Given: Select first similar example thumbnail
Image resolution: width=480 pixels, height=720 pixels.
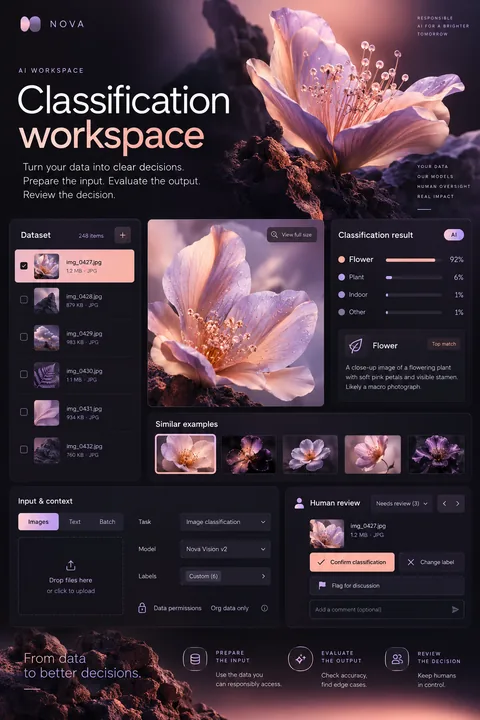Looking at the screenshot, I should (x=186, y=454).
